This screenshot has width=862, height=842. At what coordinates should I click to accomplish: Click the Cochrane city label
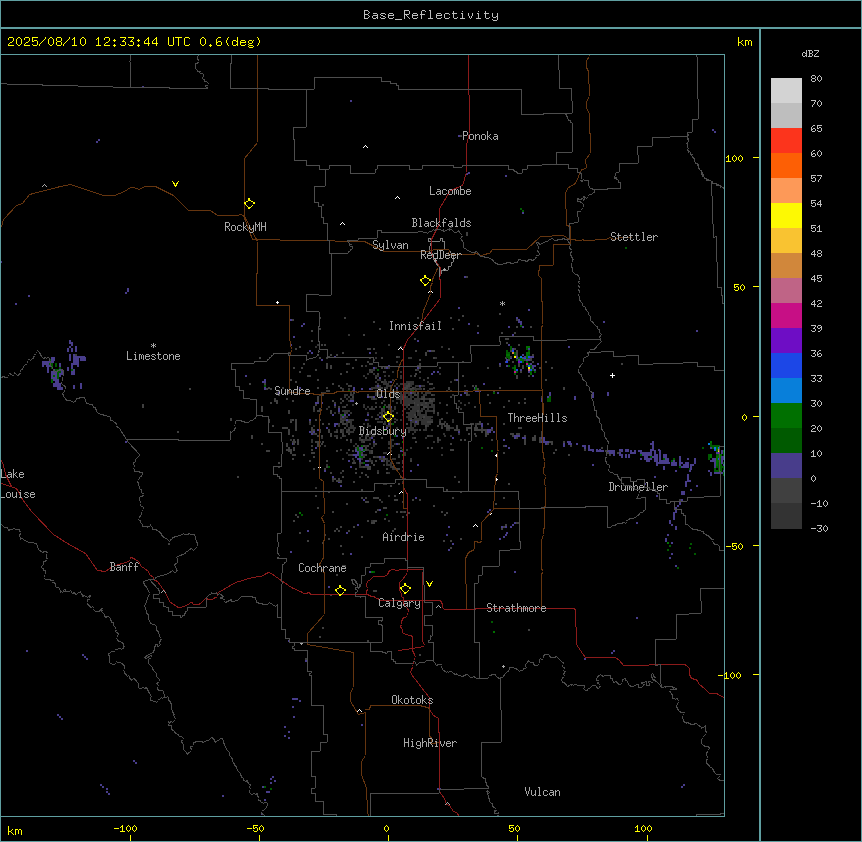point(322,568)
